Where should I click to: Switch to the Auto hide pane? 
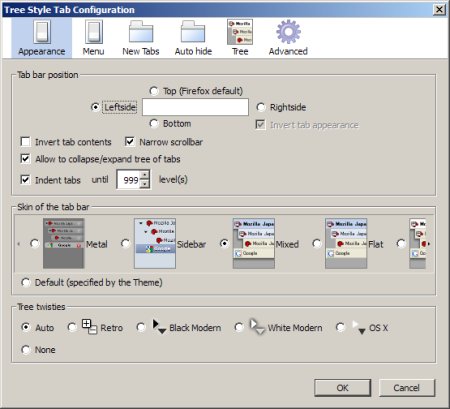193,38
